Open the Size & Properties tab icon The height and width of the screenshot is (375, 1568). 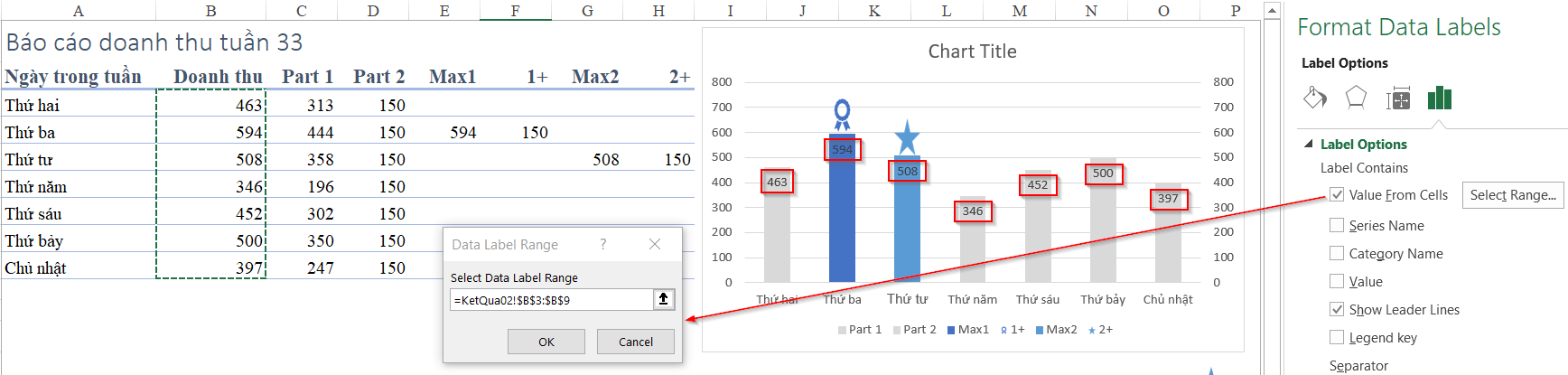tap(1398, 98)
